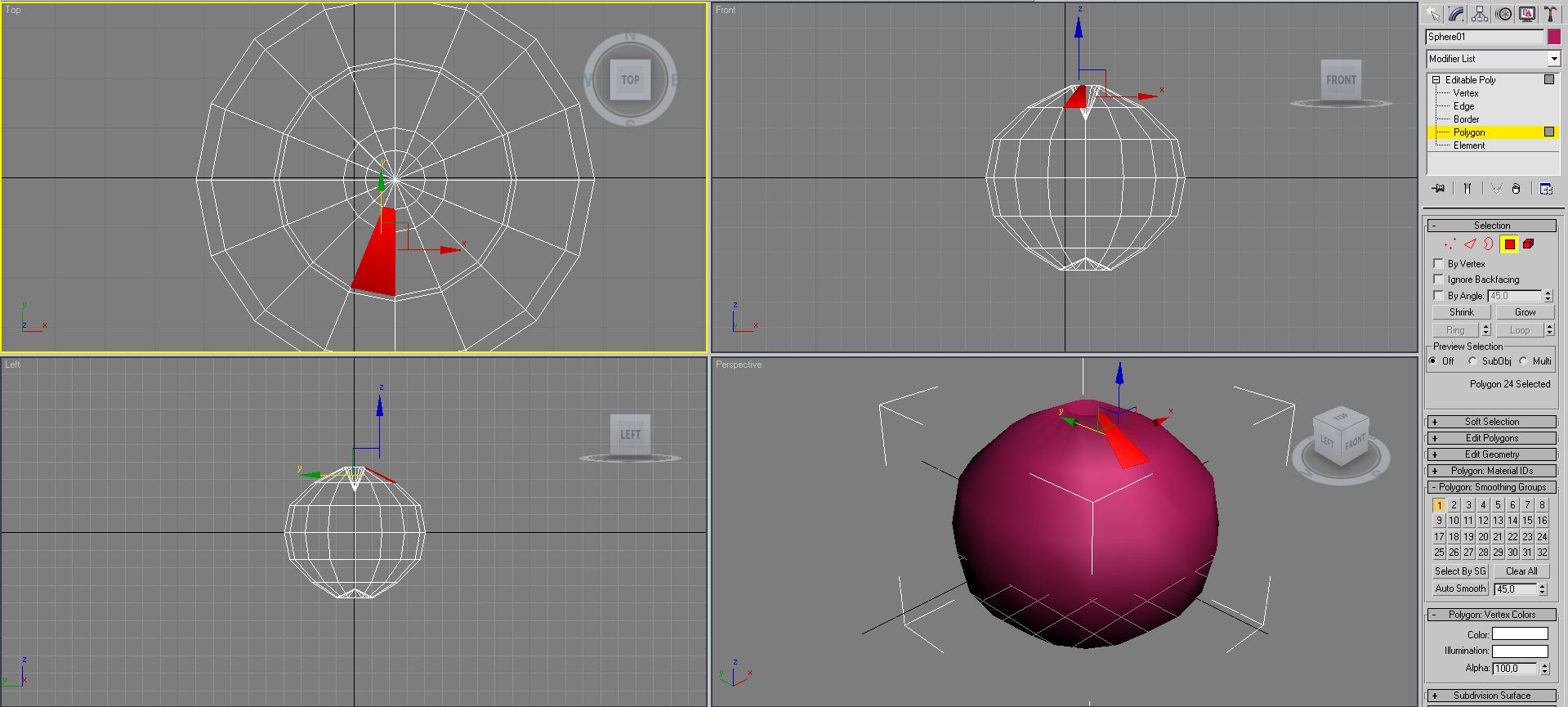This screenshot has height=707, width=1568.
Task: Select Polygon sub-object mode icon
Action: click(1509, 244)
